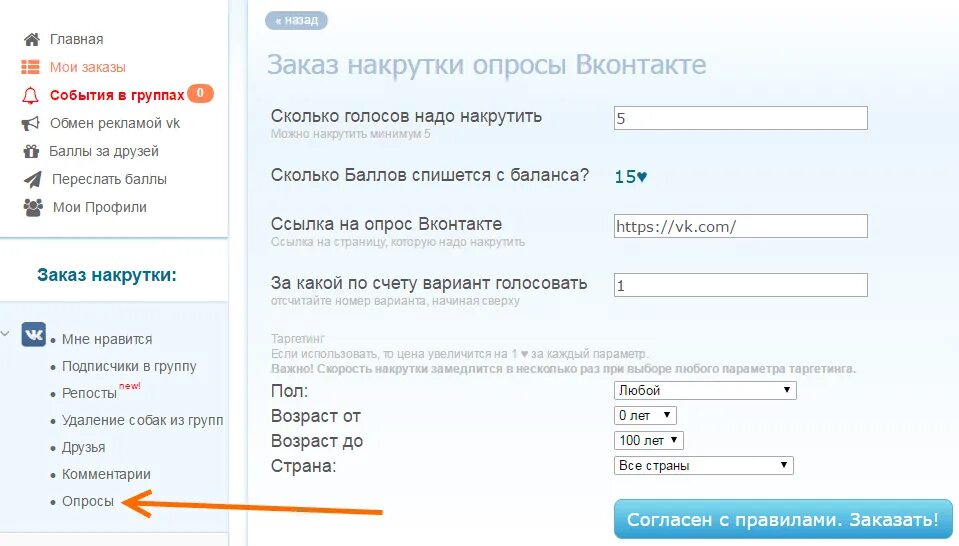959x546 pixels.
Task: Choose the Мне нравится service
Action: click(x=107, y=339)
